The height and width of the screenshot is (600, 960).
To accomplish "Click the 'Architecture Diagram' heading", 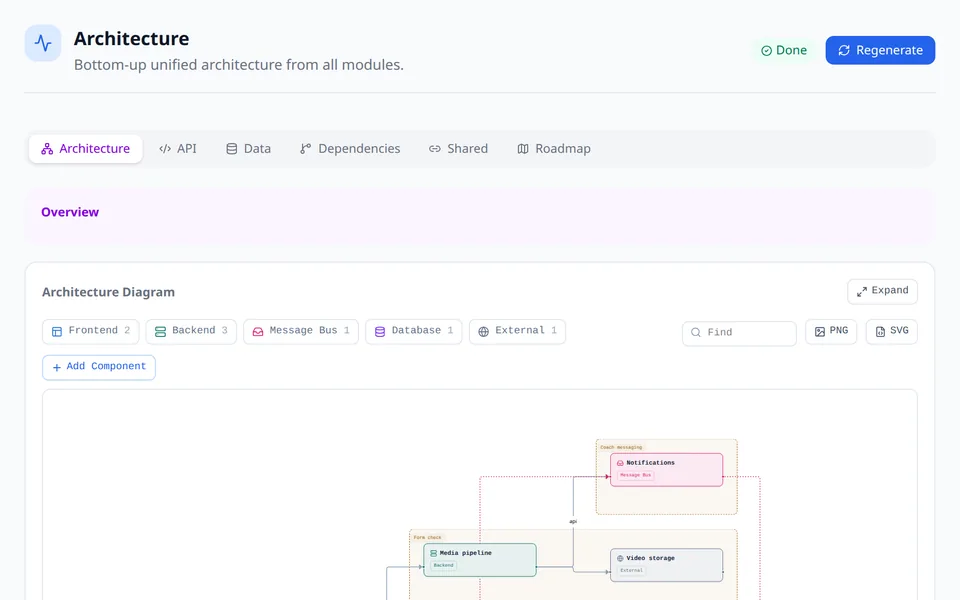I will click(108, 292).
